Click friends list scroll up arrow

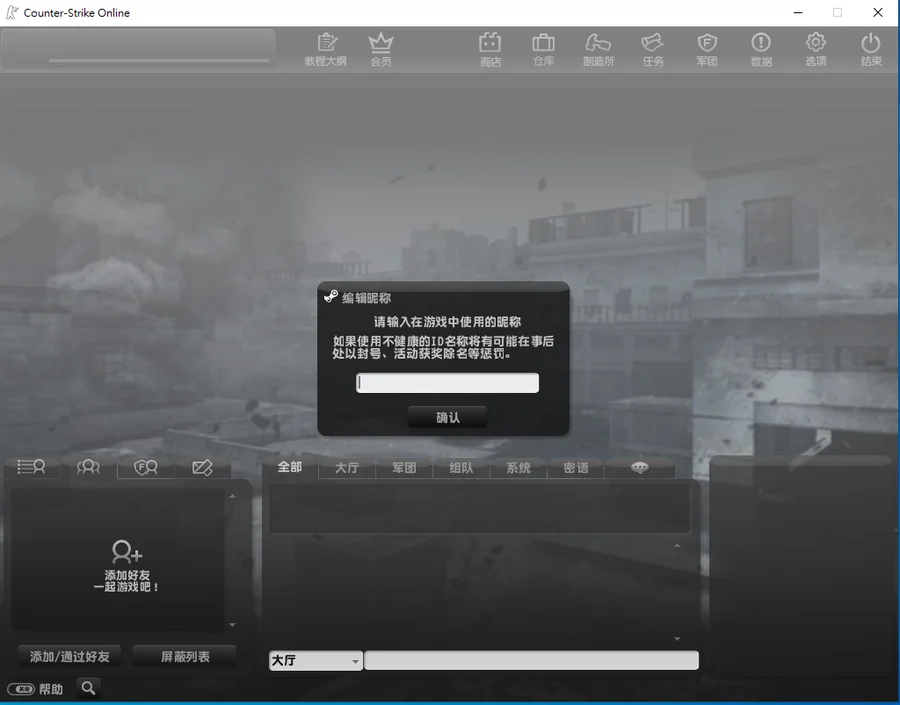click(232, 496)
